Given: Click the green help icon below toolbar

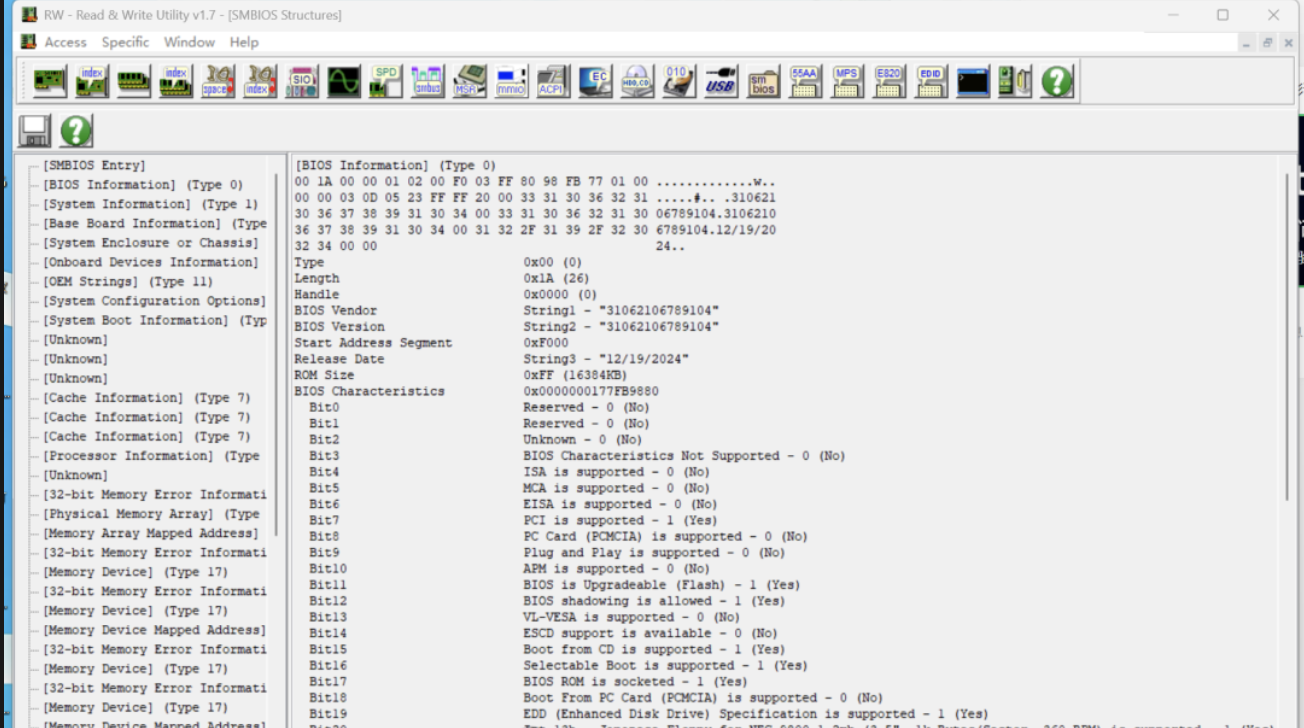Looking at the screenshot, I should (x=76, y=131).
